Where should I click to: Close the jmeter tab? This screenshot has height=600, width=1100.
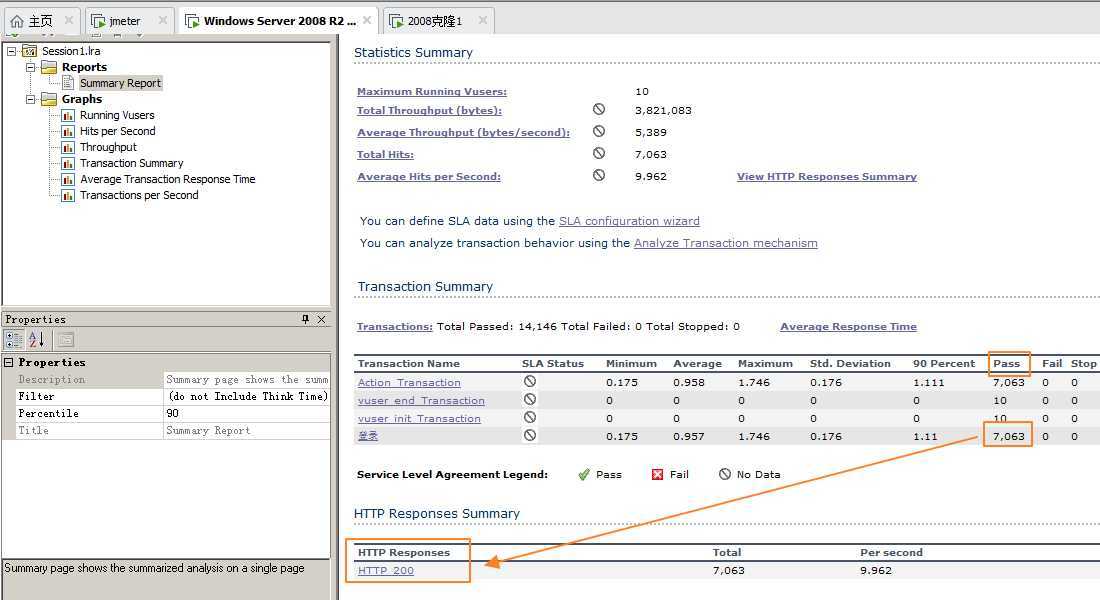tap(163, 20)
